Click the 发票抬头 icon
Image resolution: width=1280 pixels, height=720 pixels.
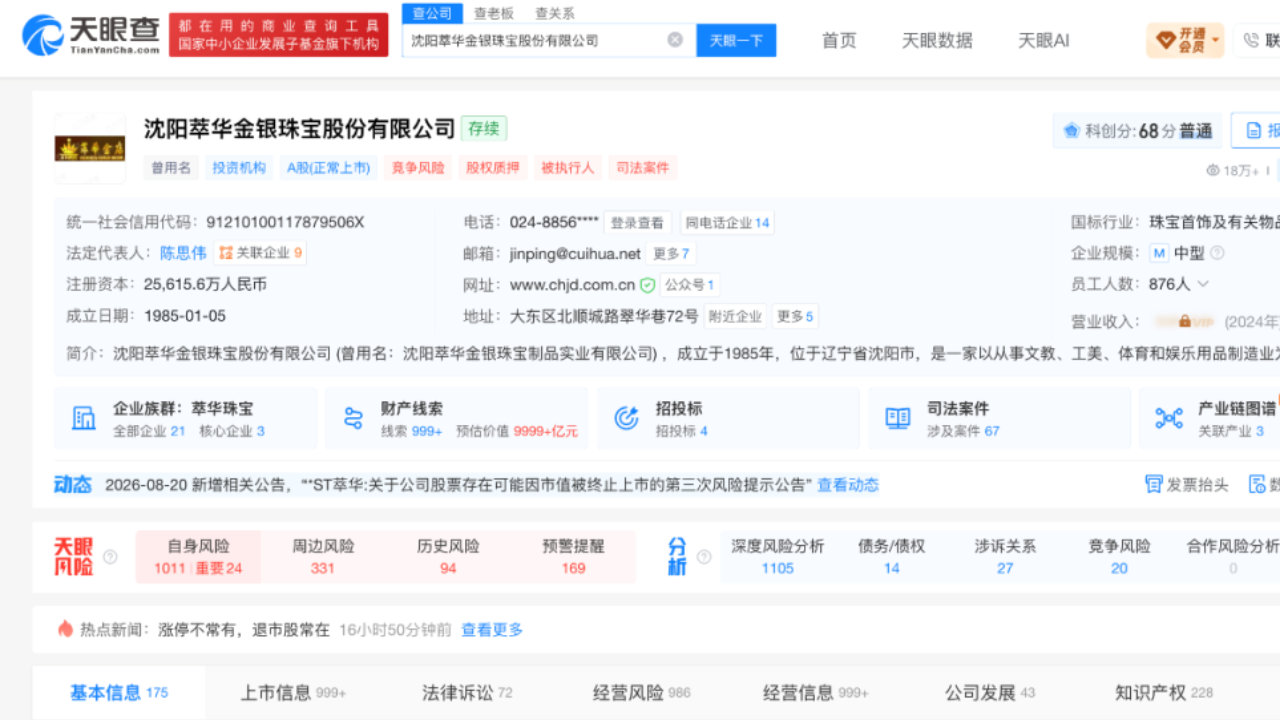point(1153,484)
